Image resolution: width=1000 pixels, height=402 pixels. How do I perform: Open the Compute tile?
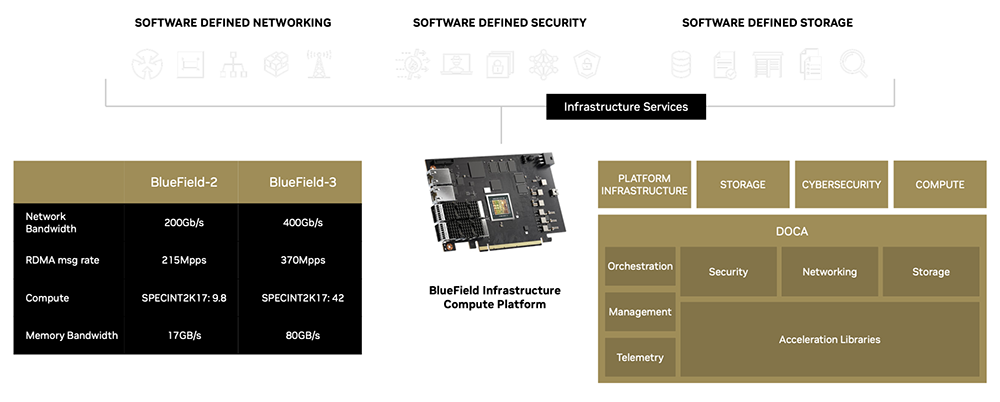pos(939,184)
